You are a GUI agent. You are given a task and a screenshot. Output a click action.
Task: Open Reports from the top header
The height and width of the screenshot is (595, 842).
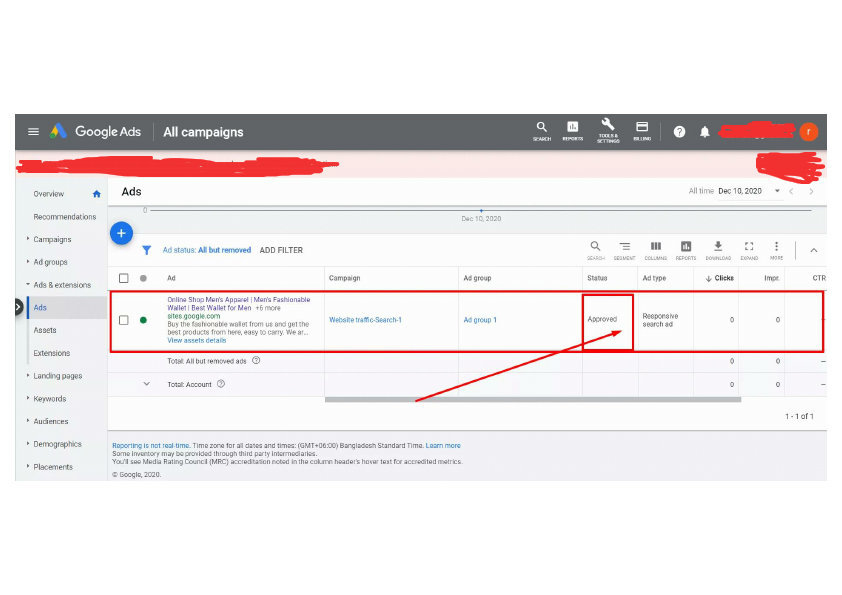click(572, 130)
